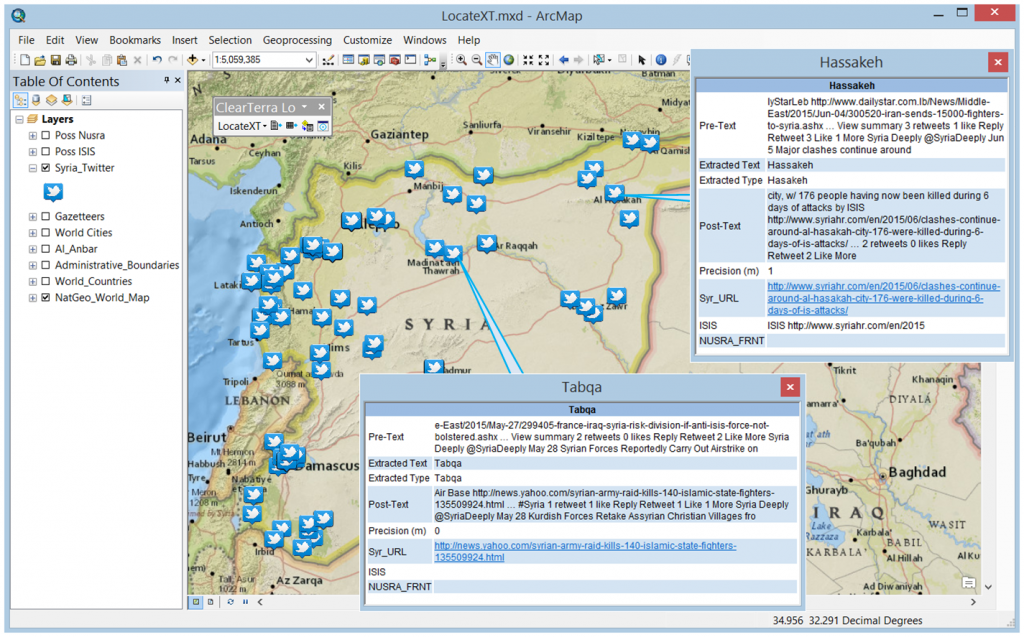Hide the NatGeo_World_Map basemap layer

46,298
